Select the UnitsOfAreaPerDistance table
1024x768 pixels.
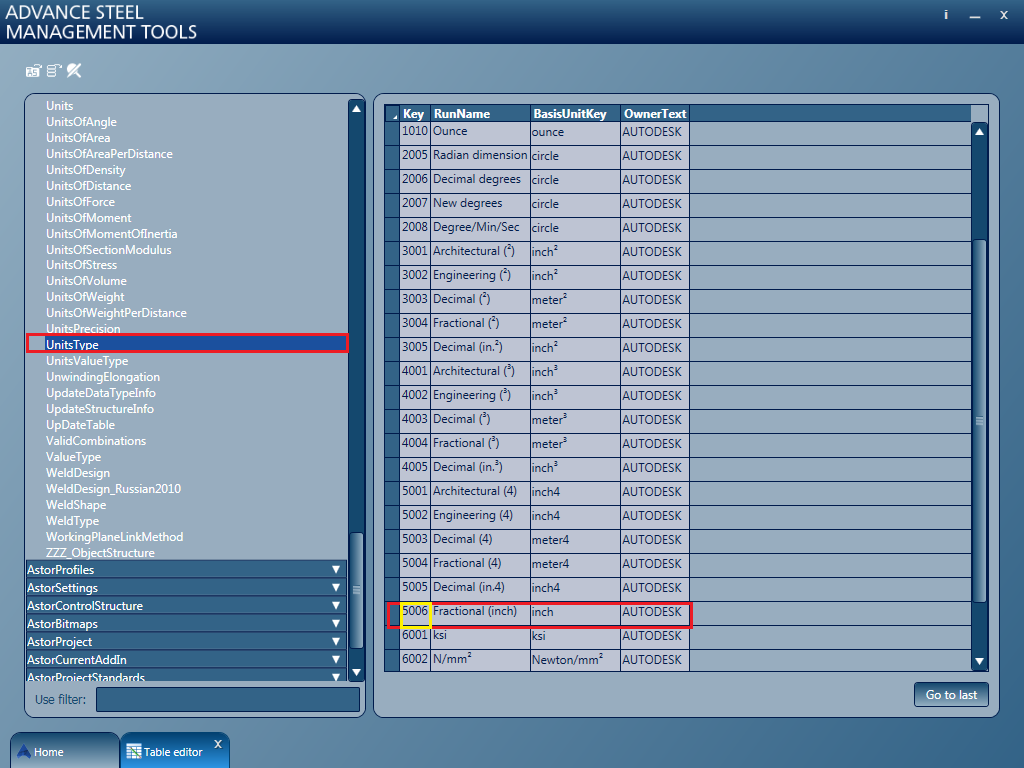click(109, 153)
